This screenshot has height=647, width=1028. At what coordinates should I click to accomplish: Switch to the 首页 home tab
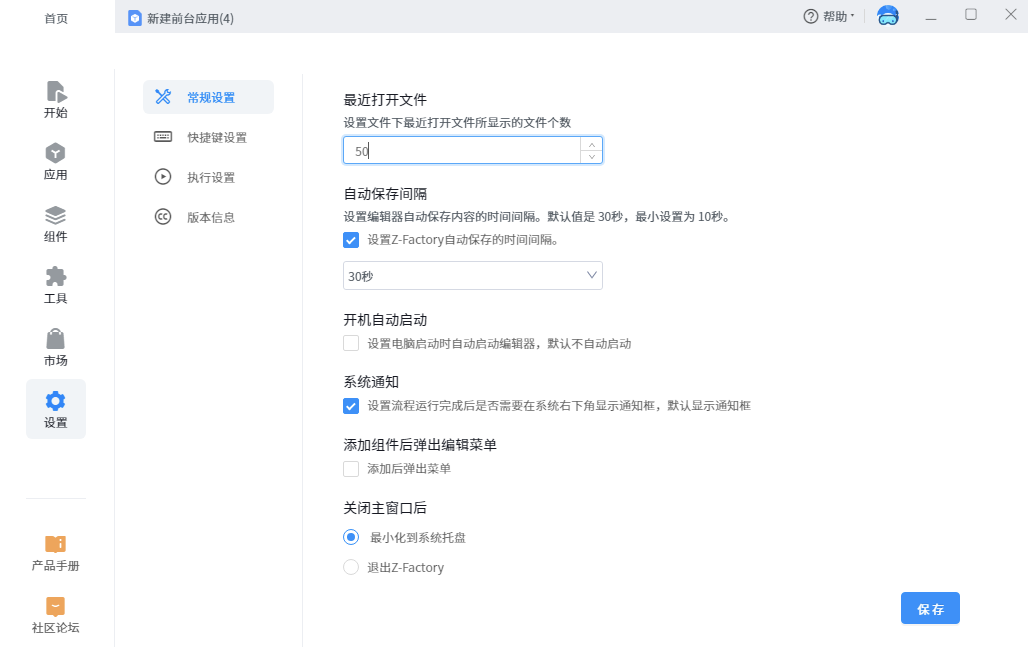point(56,18)
